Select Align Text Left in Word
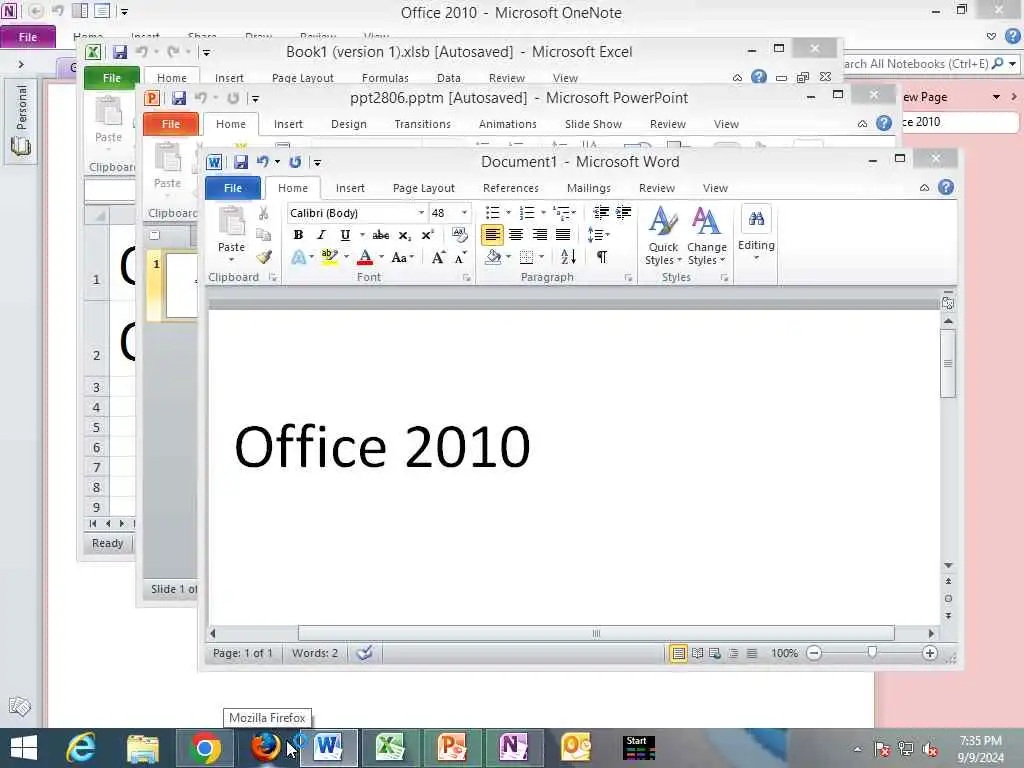This screenshot has width=1024, height=768. [492, 234]
